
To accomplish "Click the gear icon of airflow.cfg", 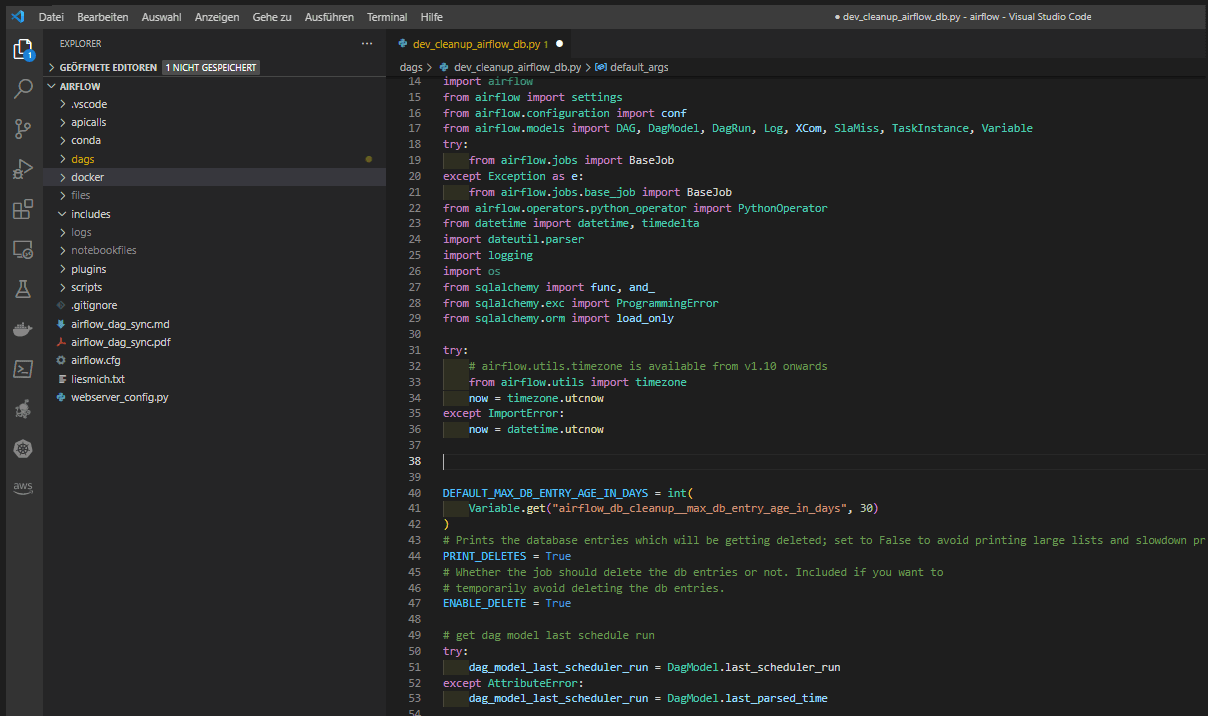I will coord(61,360).
